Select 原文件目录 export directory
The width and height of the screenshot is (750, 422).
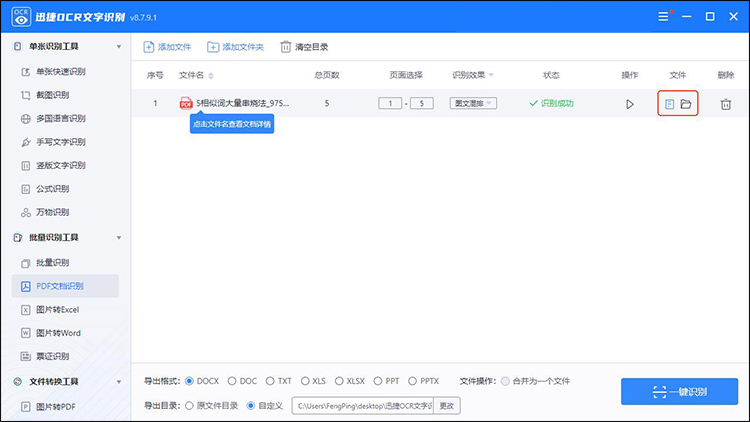click(189, 406)
